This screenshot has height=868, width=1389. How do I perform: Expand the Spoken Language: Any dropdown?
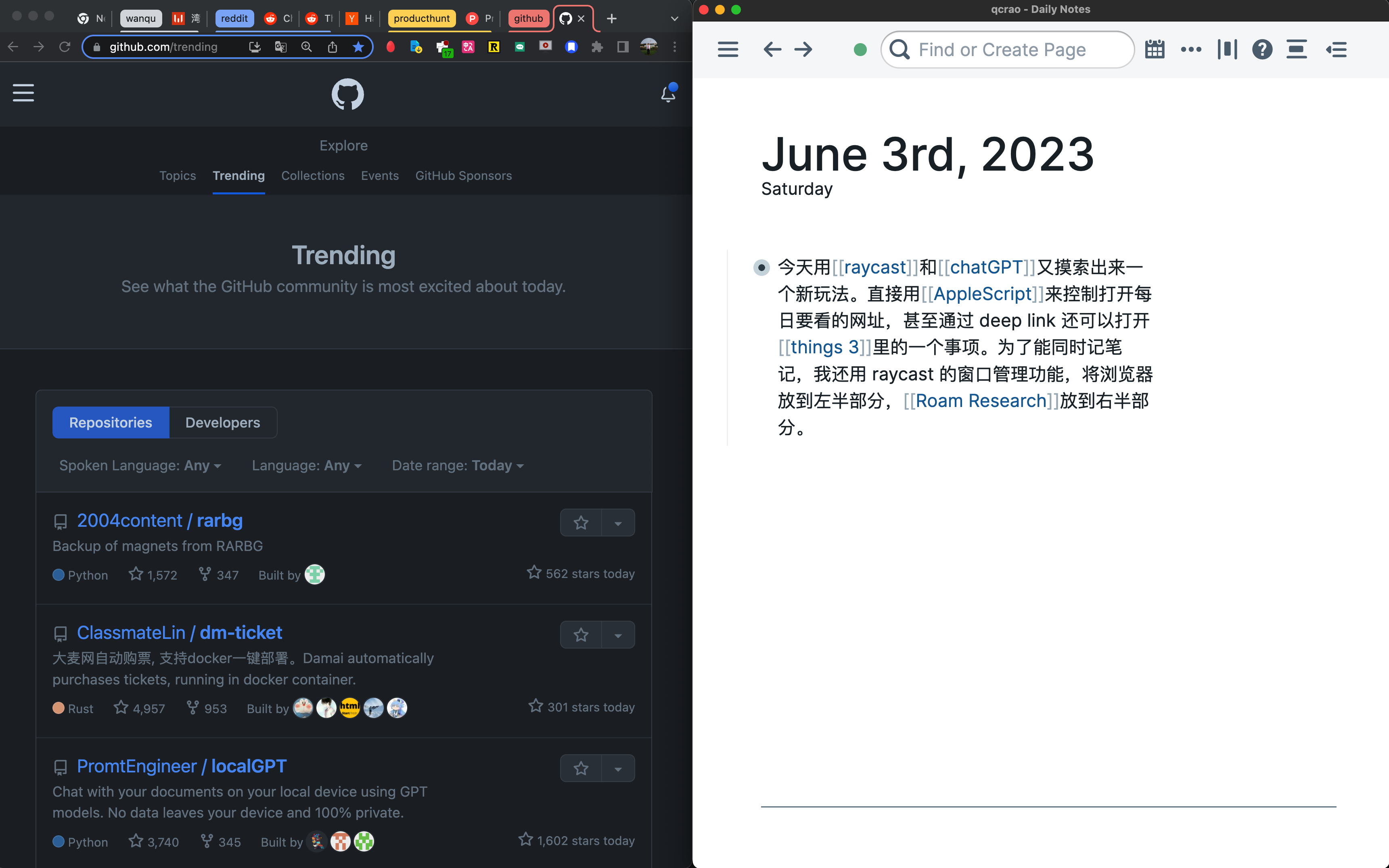(140, 465)
